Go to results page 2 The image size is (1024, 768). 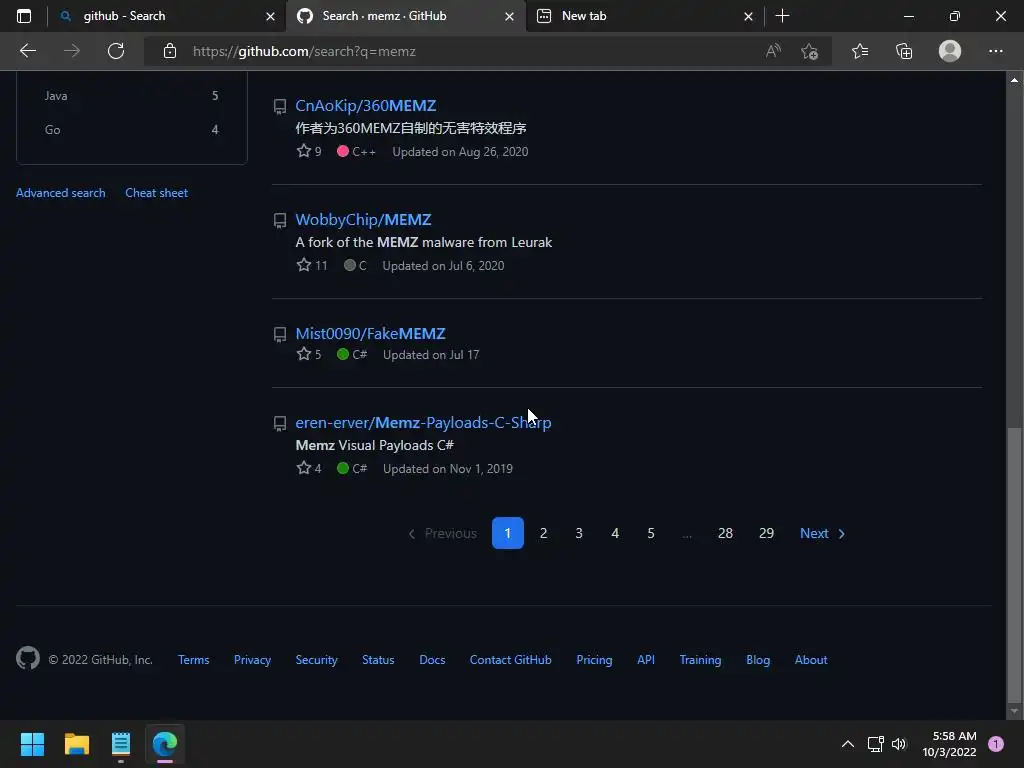pos(543,533)
